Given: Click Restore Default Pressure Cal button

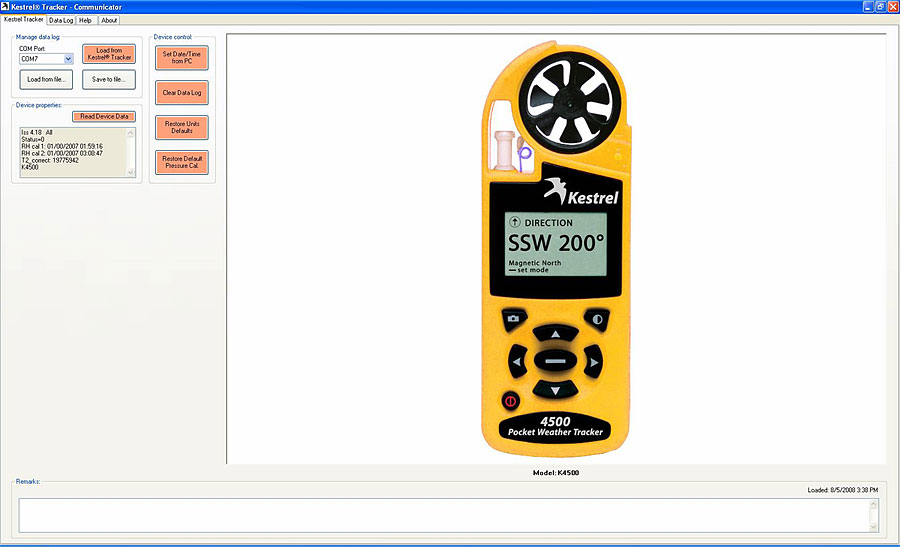Looking at the screenshot, I should point(181,162).
